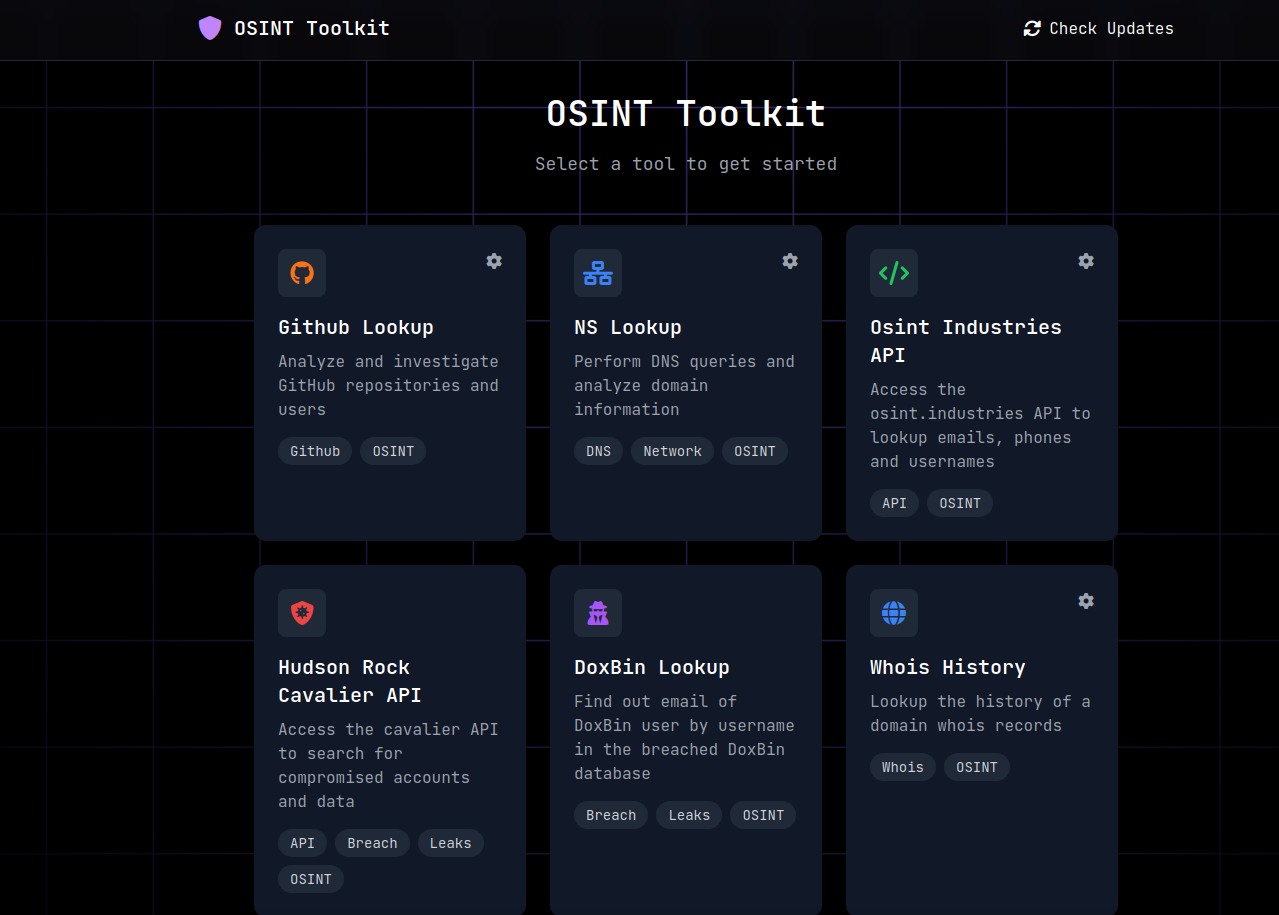
Task: Click the OSINT Toolkit header brand link
Action: click(x=294, y=28)
